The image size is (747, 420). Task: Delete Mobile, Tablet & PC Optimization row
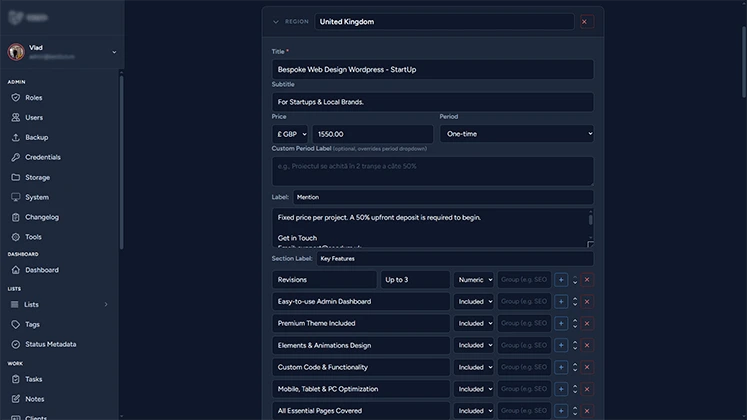[x=587, y=389]
